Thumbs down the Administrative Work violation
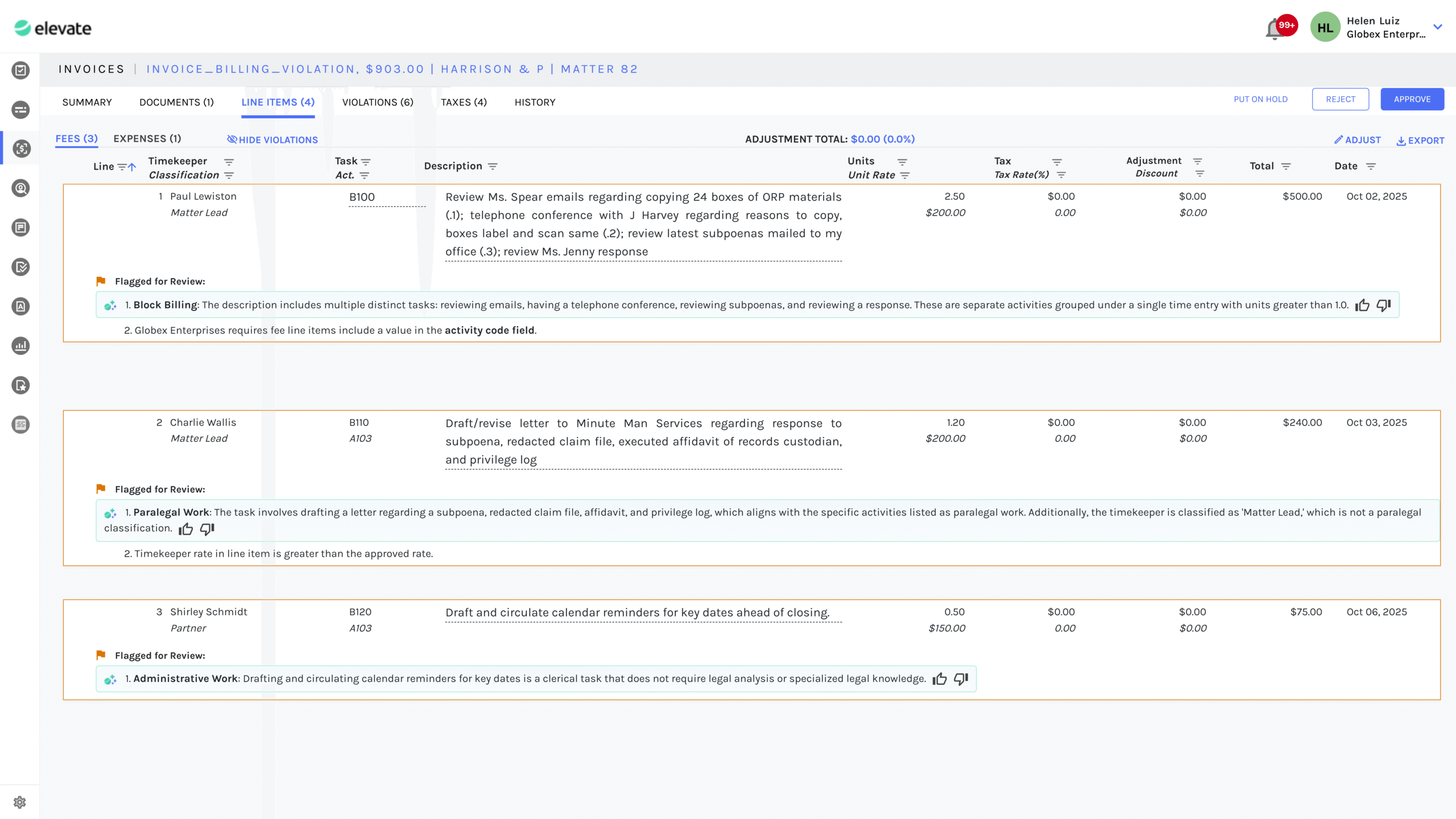Image resolution: width=1456 pixels, height=819 pixels. 961,679
